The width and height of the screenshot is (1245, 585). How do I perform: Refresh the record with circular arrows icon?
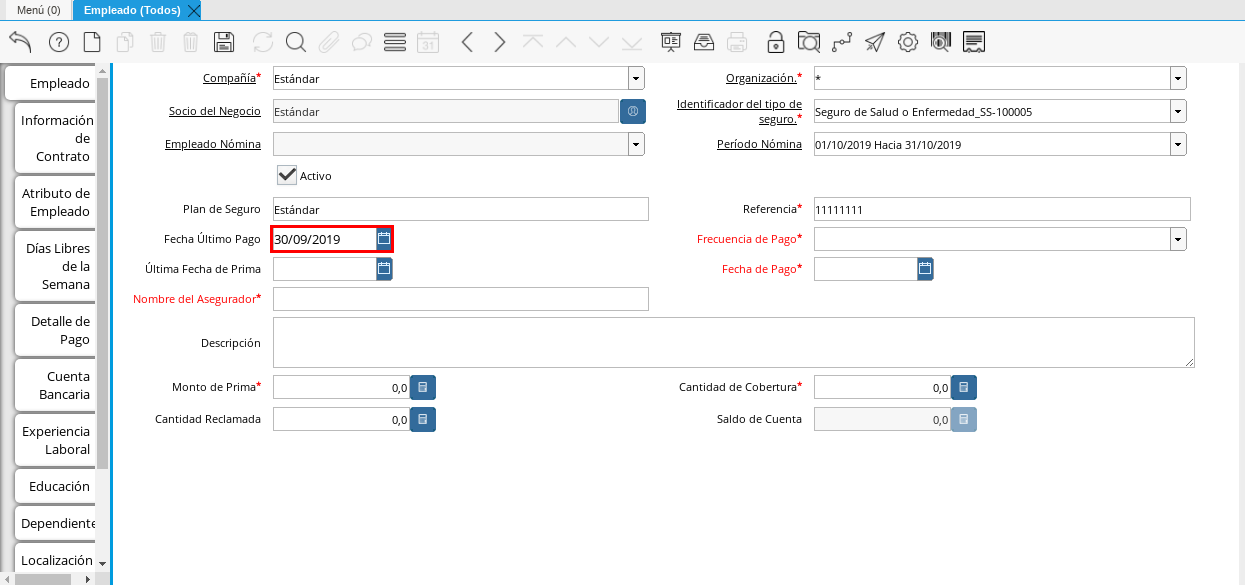tap(262, 42)
